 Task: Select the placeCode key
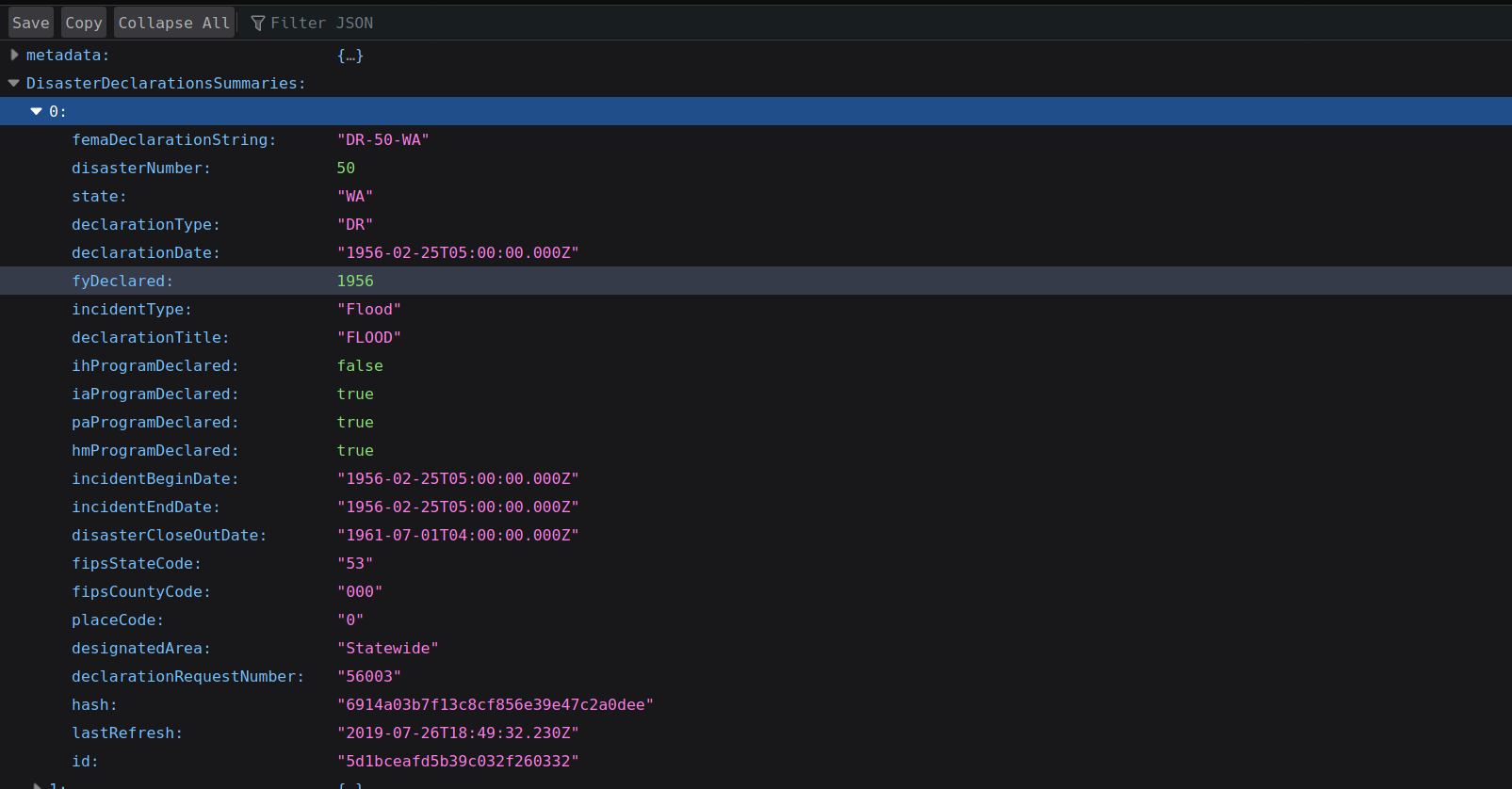click(x=118, y=620)
